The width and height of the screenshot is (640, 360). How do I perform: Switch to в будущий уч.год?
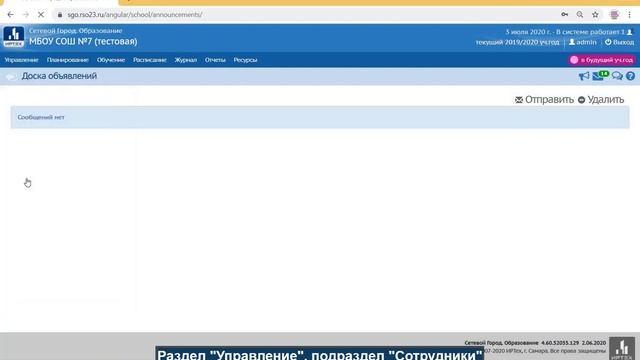pyautogui.click(x=602, y=60)
